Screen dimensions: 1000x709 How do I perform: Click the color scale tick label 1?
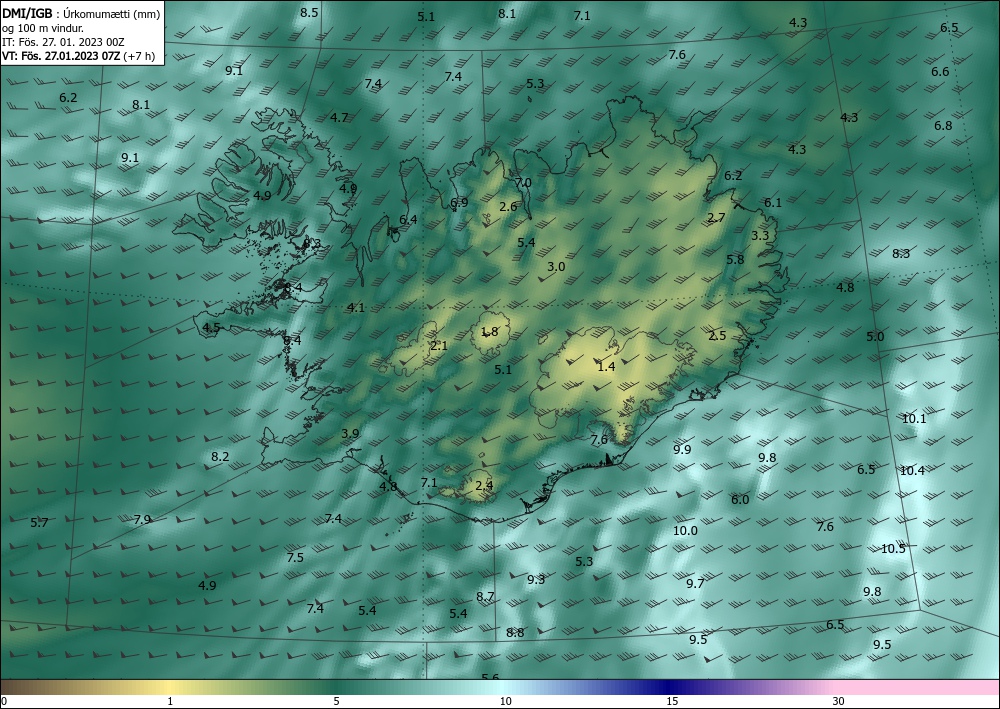click(170, 701)
